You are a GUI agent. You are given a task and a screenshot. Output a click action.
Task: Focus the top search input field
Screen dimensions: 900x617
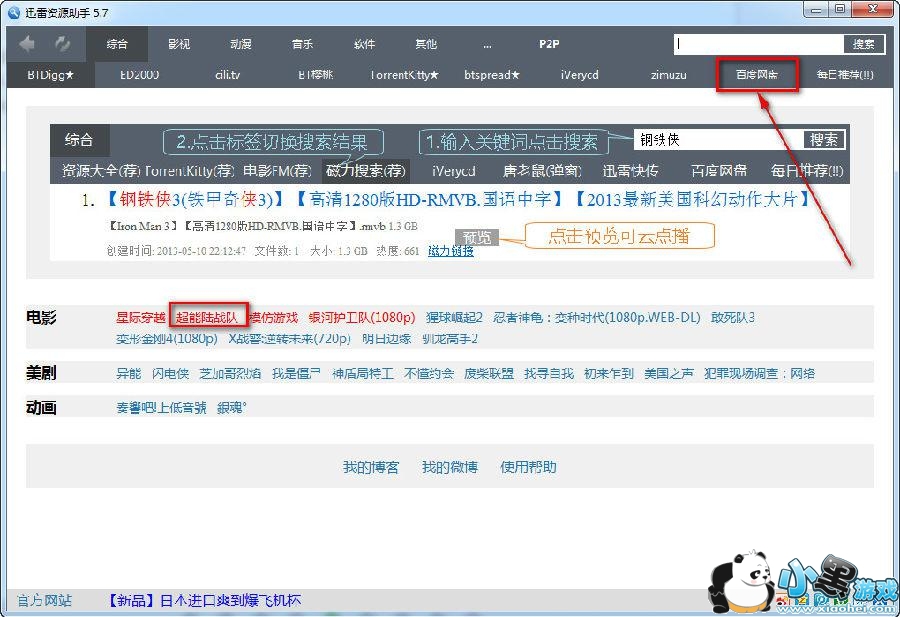click(x=759, y=44)
